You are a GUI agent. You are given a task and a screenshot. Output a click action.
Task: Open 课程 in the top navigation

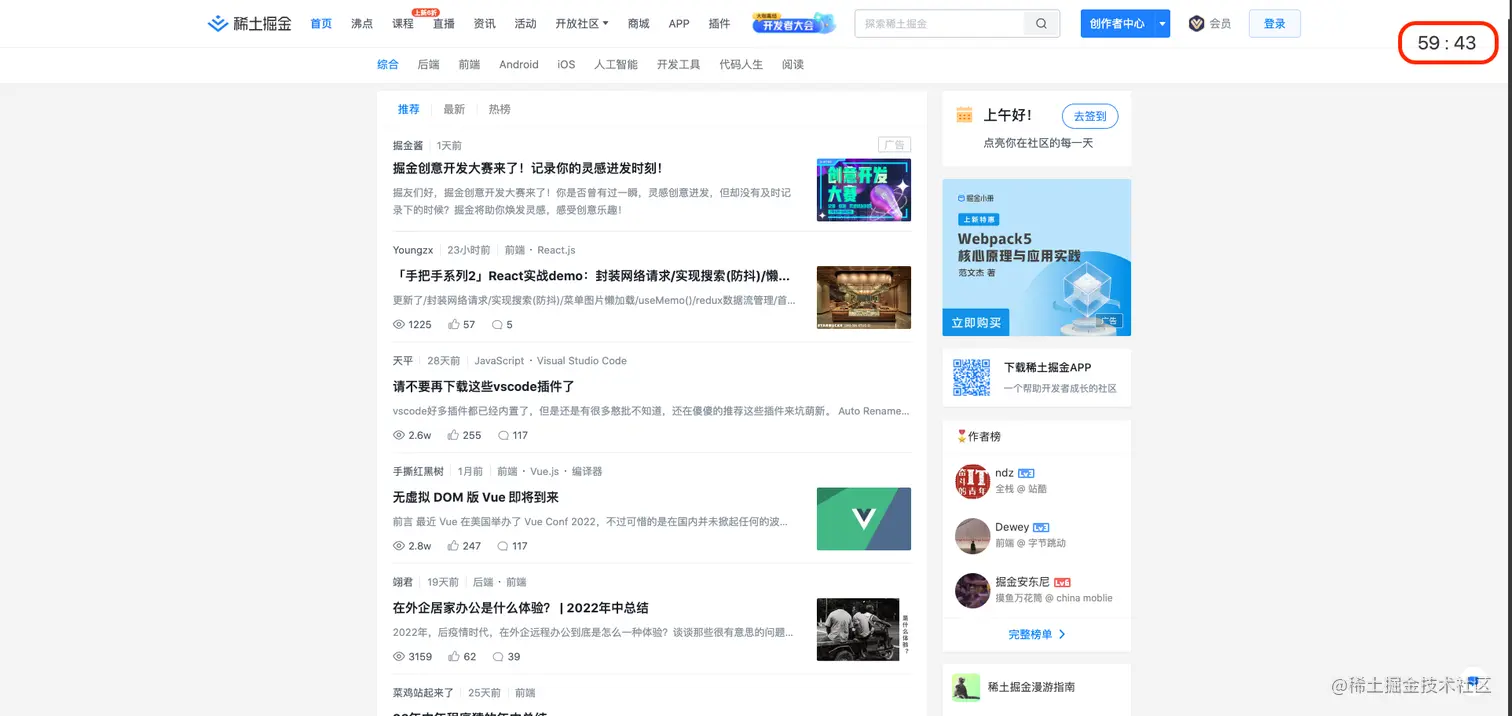pyautogui.click(x=403, y=23)
